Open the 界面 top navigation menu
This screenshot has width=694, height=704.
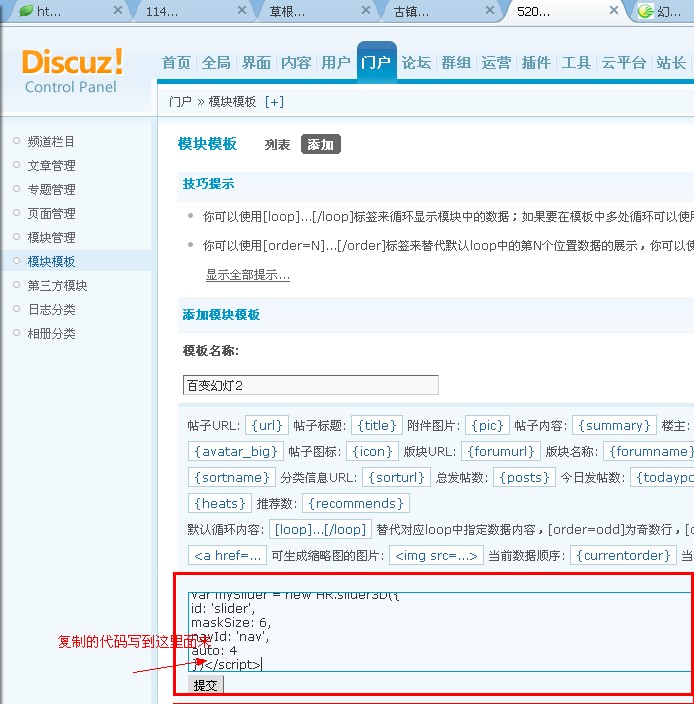256,63
